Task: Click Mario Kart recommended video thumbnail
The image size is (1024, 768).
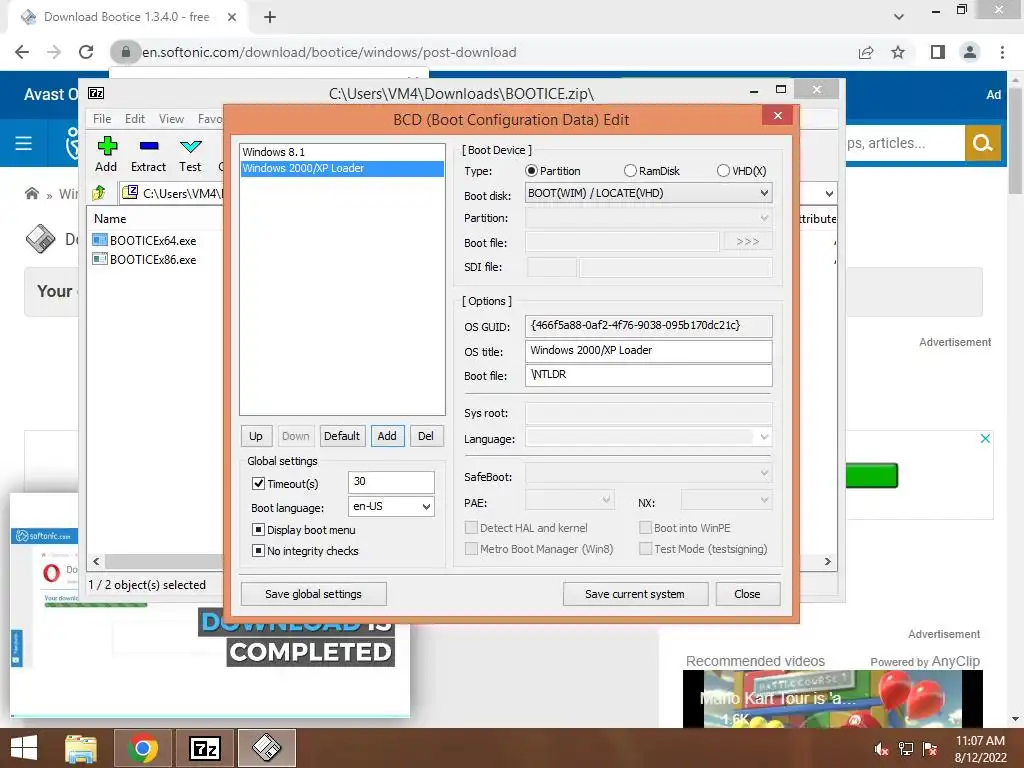Action: pos(833,699)
